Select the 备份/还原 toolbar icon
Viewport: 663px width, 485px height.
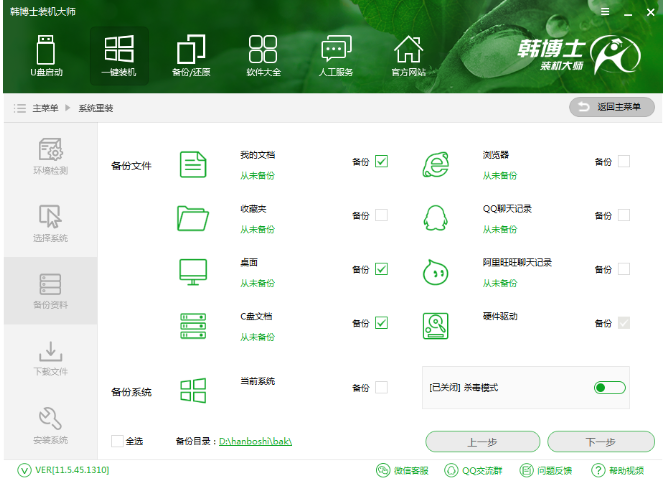190,55
